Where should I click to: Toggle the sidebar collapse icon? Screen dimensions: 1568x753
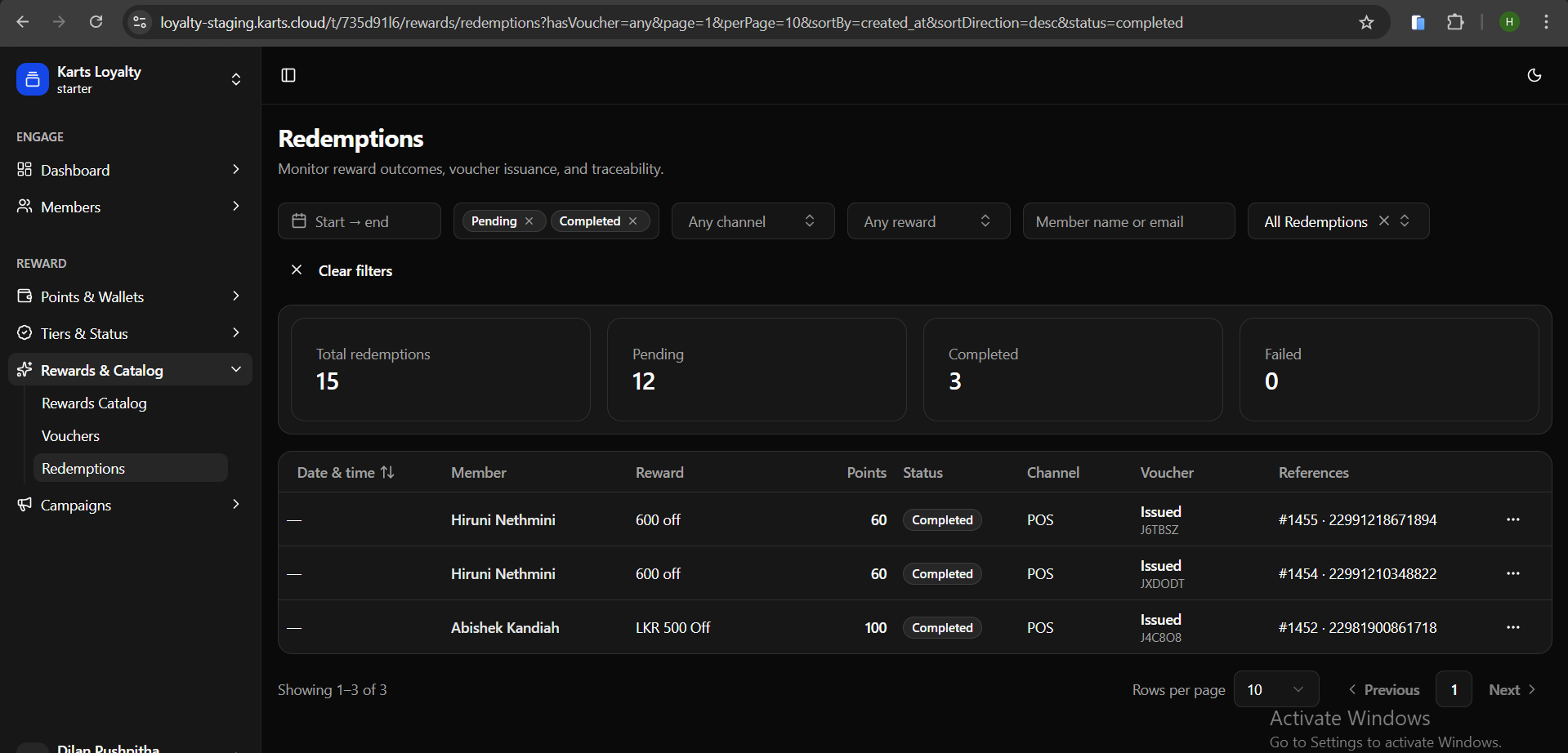(x=288, y=75)
